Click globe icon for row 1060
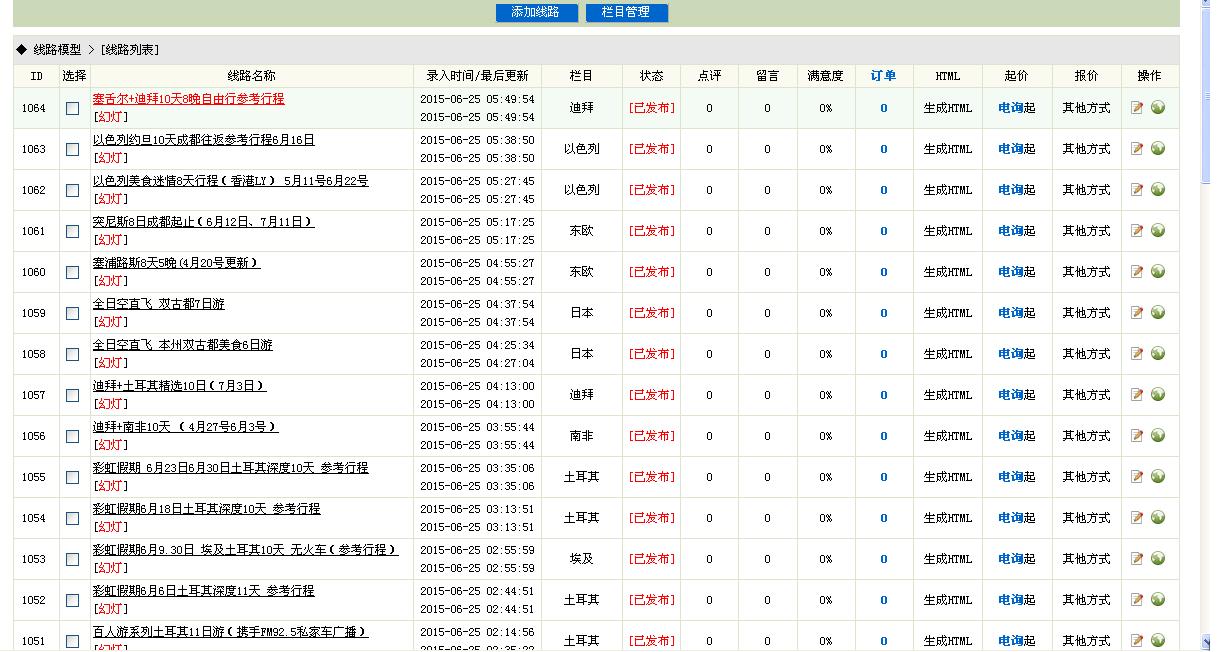 (x=1158, y=271)
